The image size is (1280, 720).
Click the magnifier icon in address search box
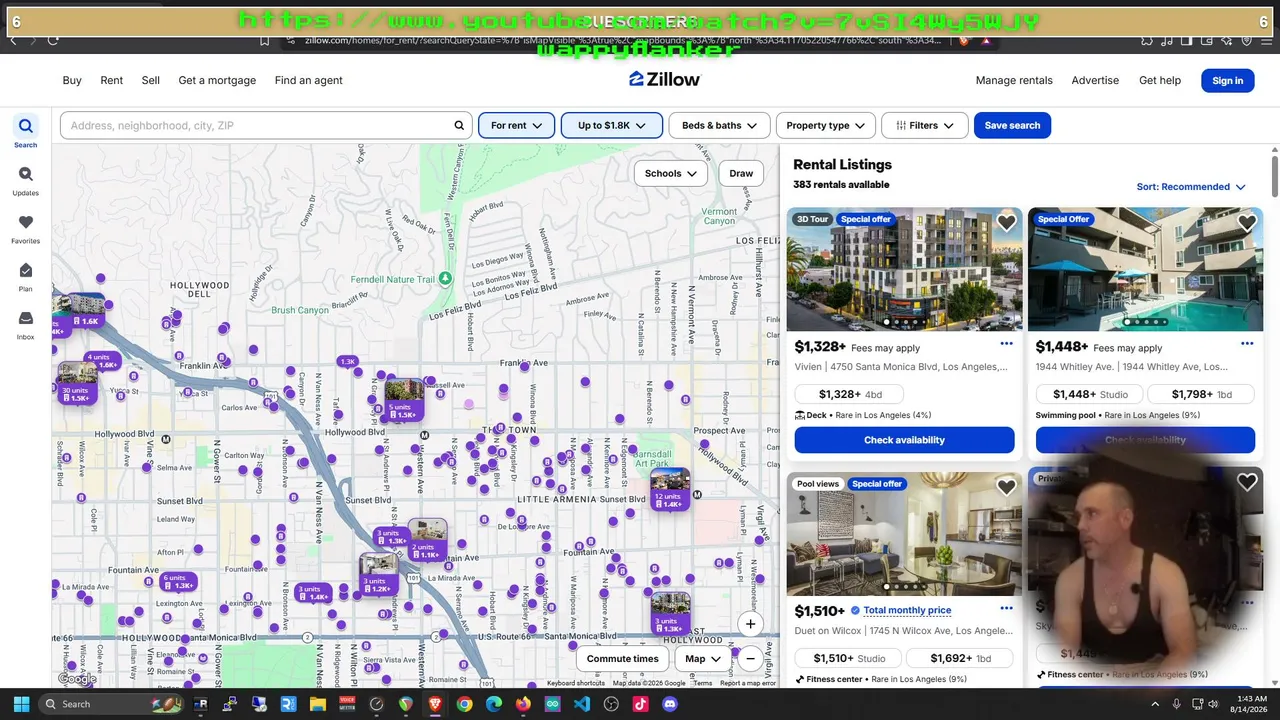459,126
